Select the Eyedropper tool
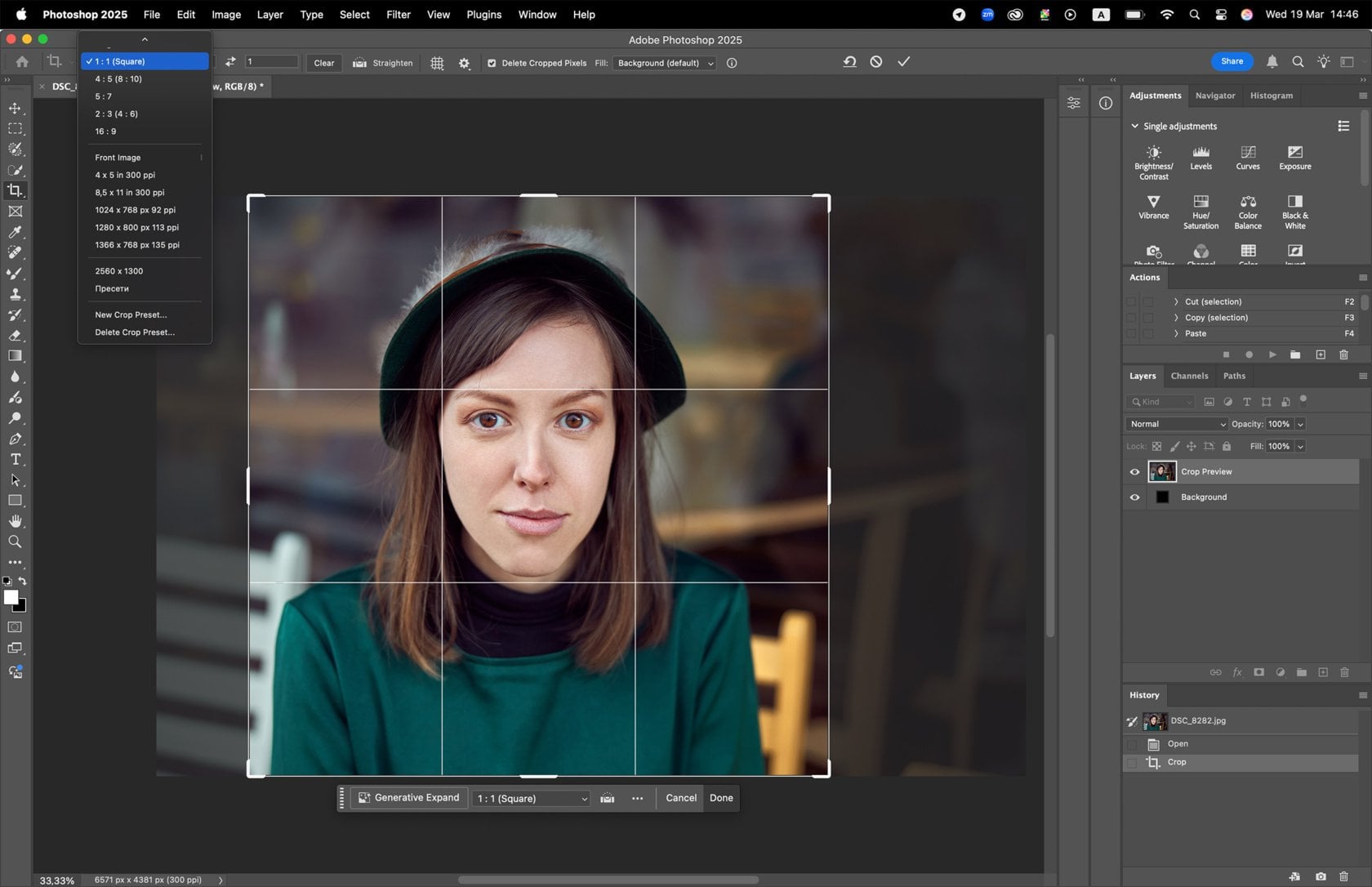 point(15,232)
